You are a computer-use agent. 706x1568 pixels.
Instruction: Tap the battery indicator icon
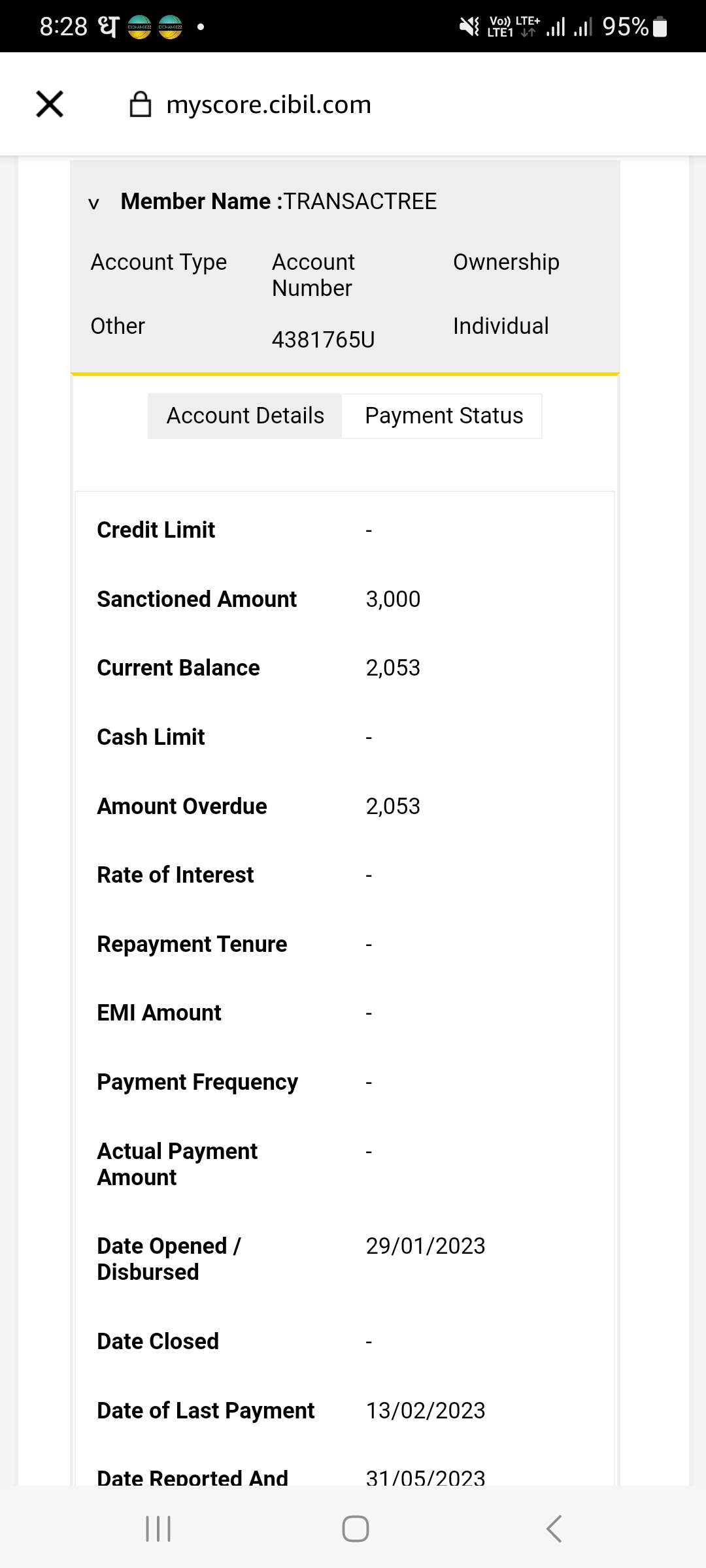(660, 27)
